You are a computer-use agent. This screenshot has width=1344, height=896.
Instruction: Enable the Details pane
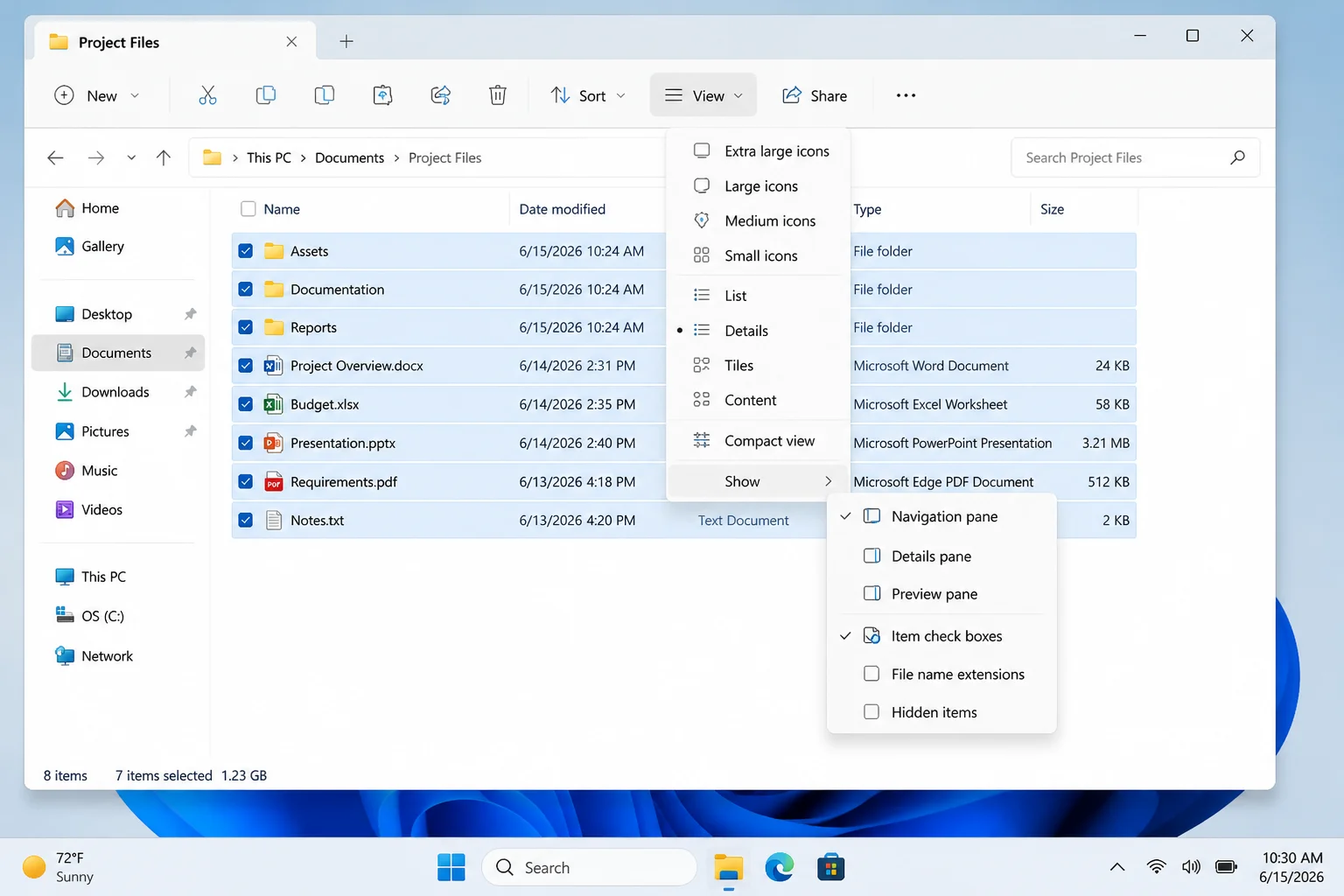pyautogui.click(x=941, y=556)
